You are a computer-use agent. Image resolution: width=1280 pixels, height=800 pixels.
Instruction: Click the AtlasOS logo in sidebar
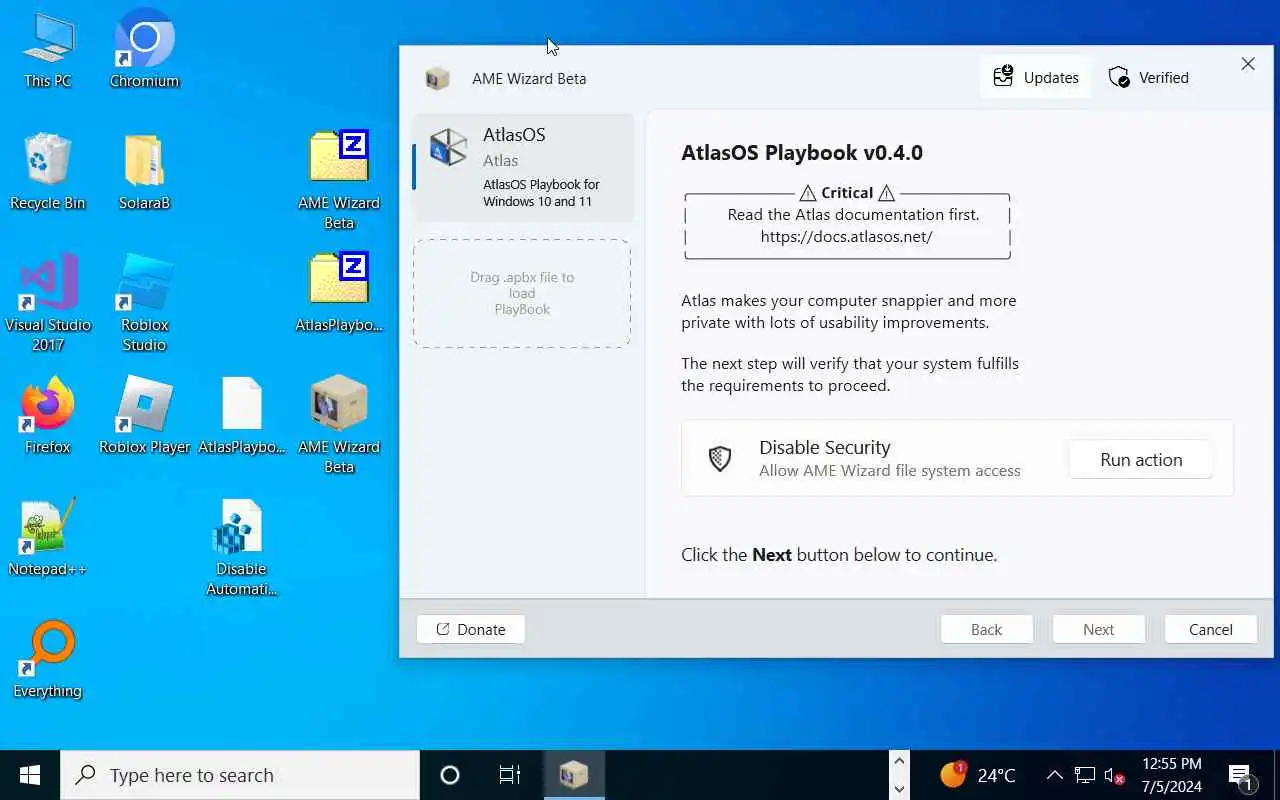(x=449, y=148)
